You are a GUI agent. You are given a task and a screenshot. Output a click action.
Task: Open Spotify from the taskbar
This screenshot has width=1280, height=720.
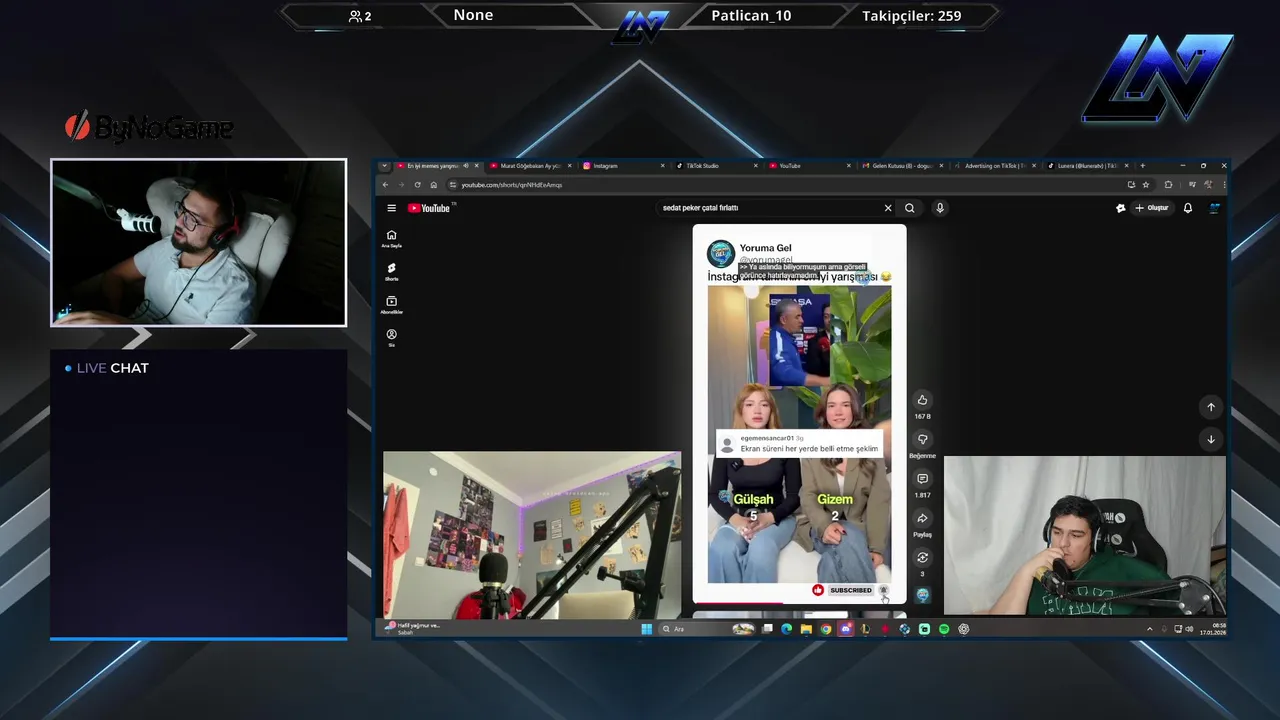[944, 629]
